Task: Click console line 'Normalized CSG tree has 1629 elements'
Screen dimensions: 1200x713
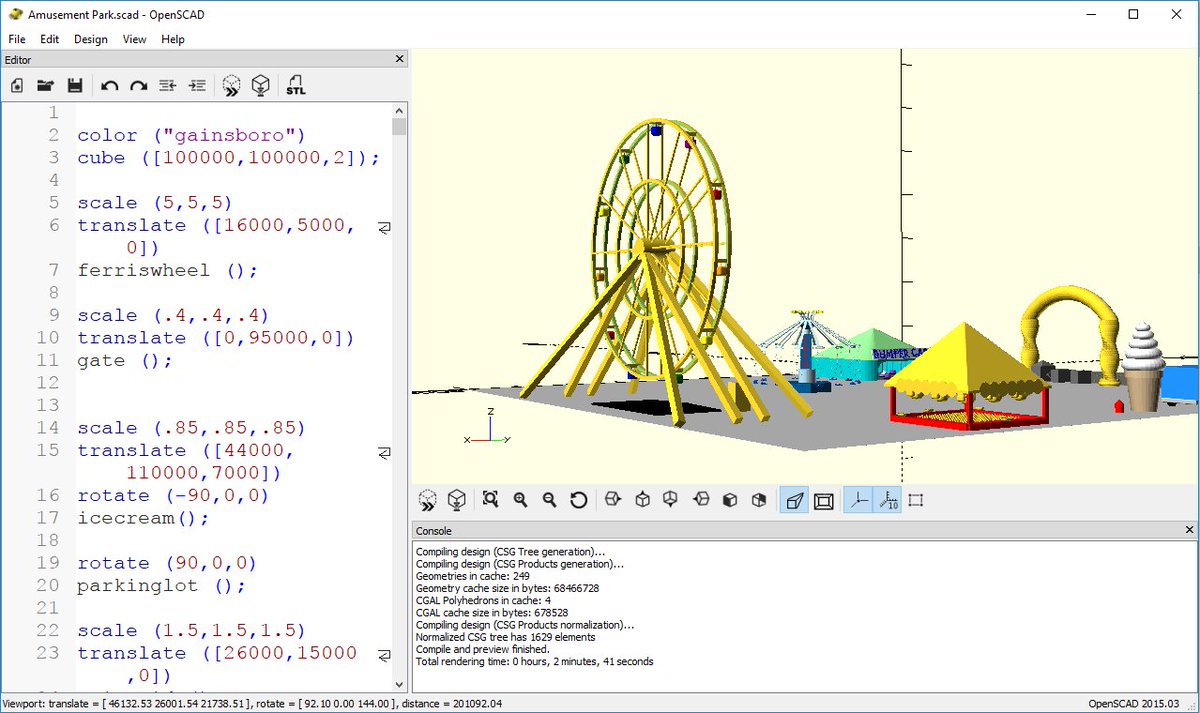Action: (505, 637)
